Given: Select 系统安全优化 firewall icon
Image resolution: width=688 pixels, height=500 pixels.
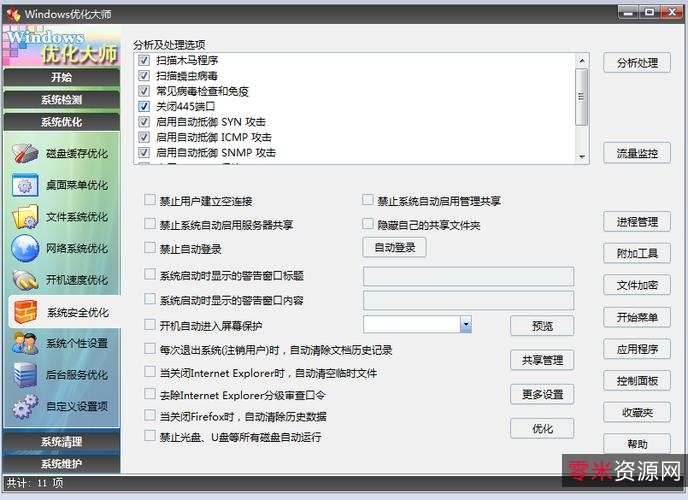Looking at the screenshot, I should [x=25, y=312].
